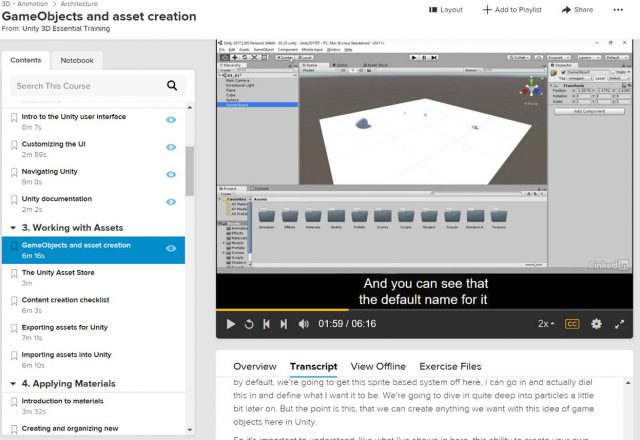Open the more options ellipsis menu
The height and width of the screenshot is (440, 640).
point(618,10)
